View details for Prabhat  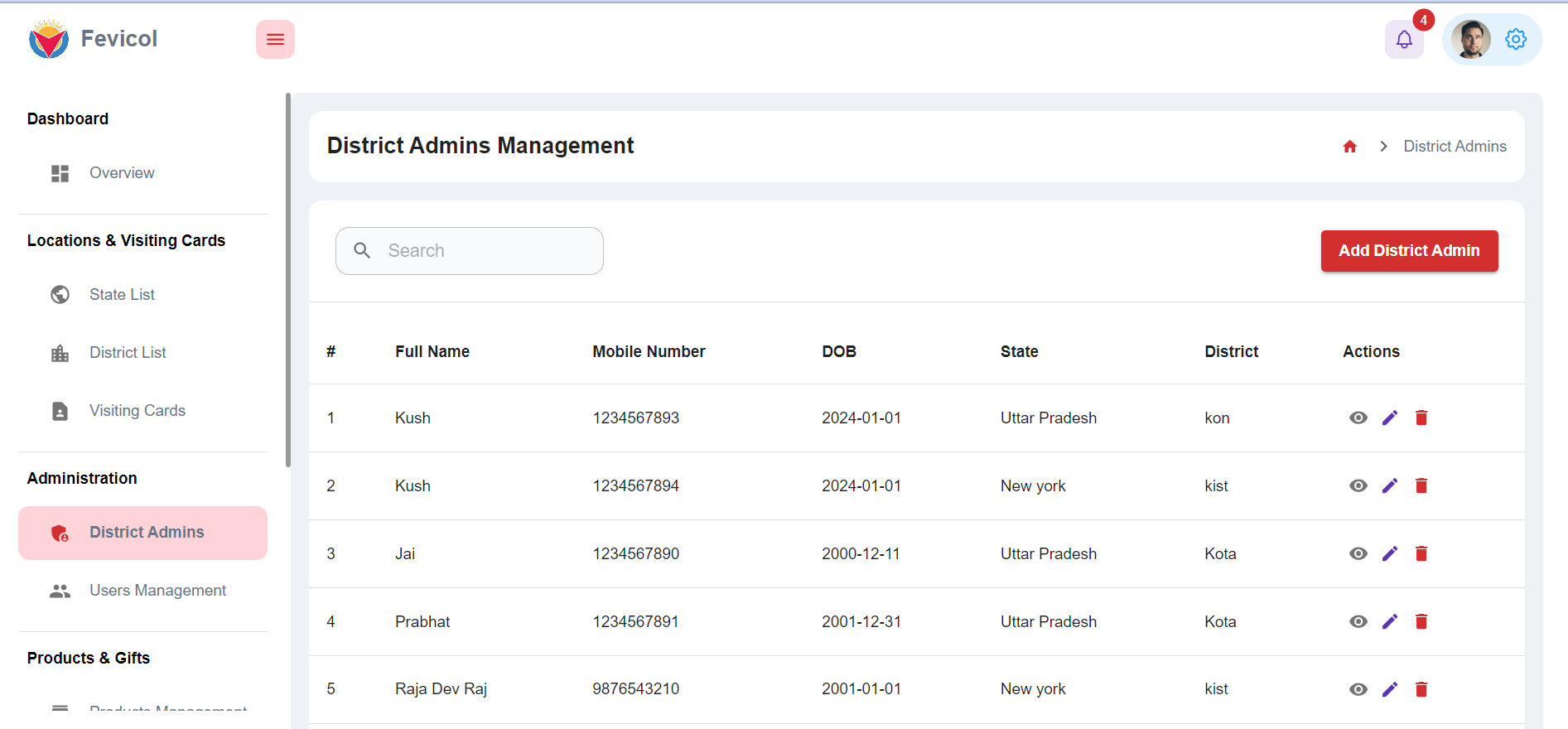[1358, 622]
